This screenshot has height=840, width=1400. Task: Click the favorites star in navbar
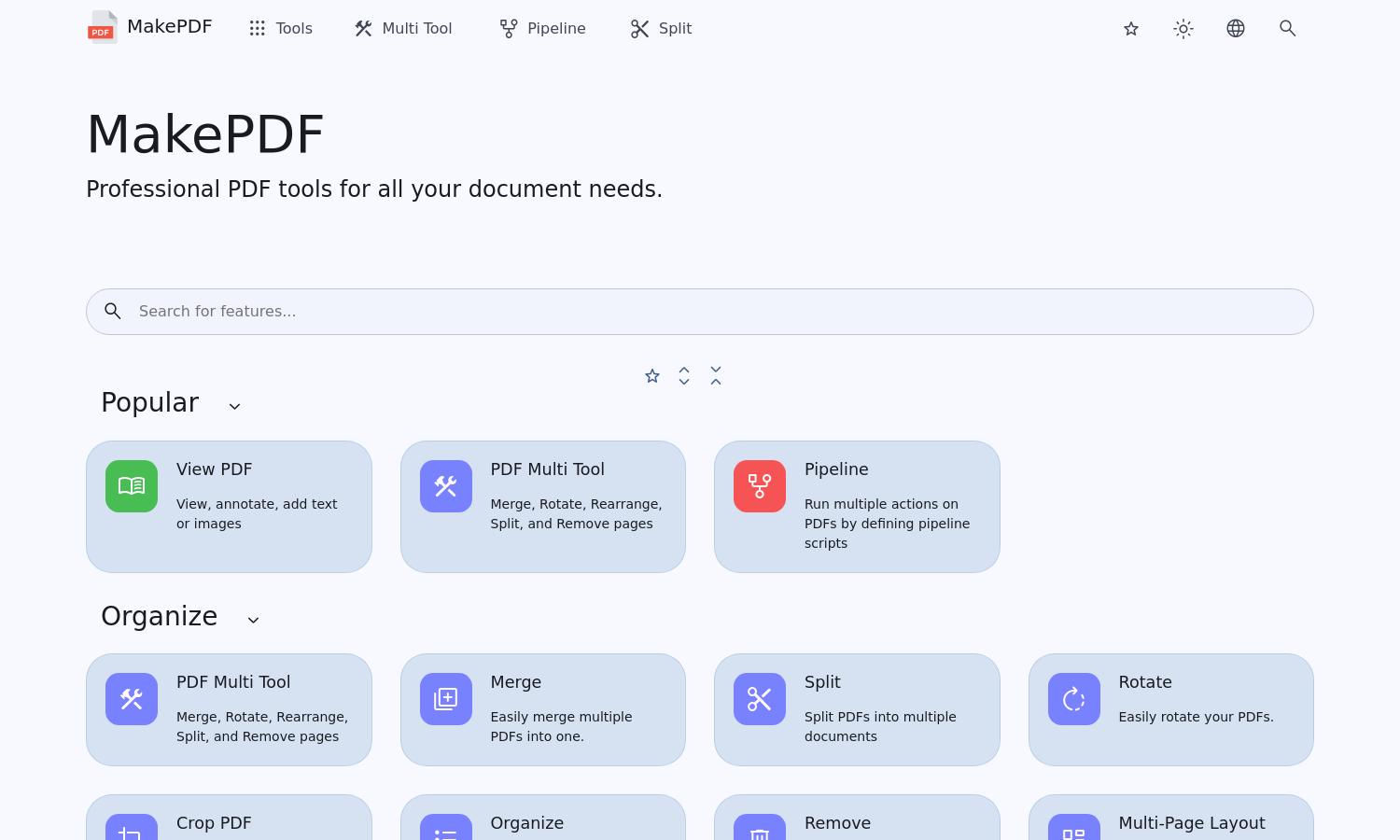click(1131, 29)
